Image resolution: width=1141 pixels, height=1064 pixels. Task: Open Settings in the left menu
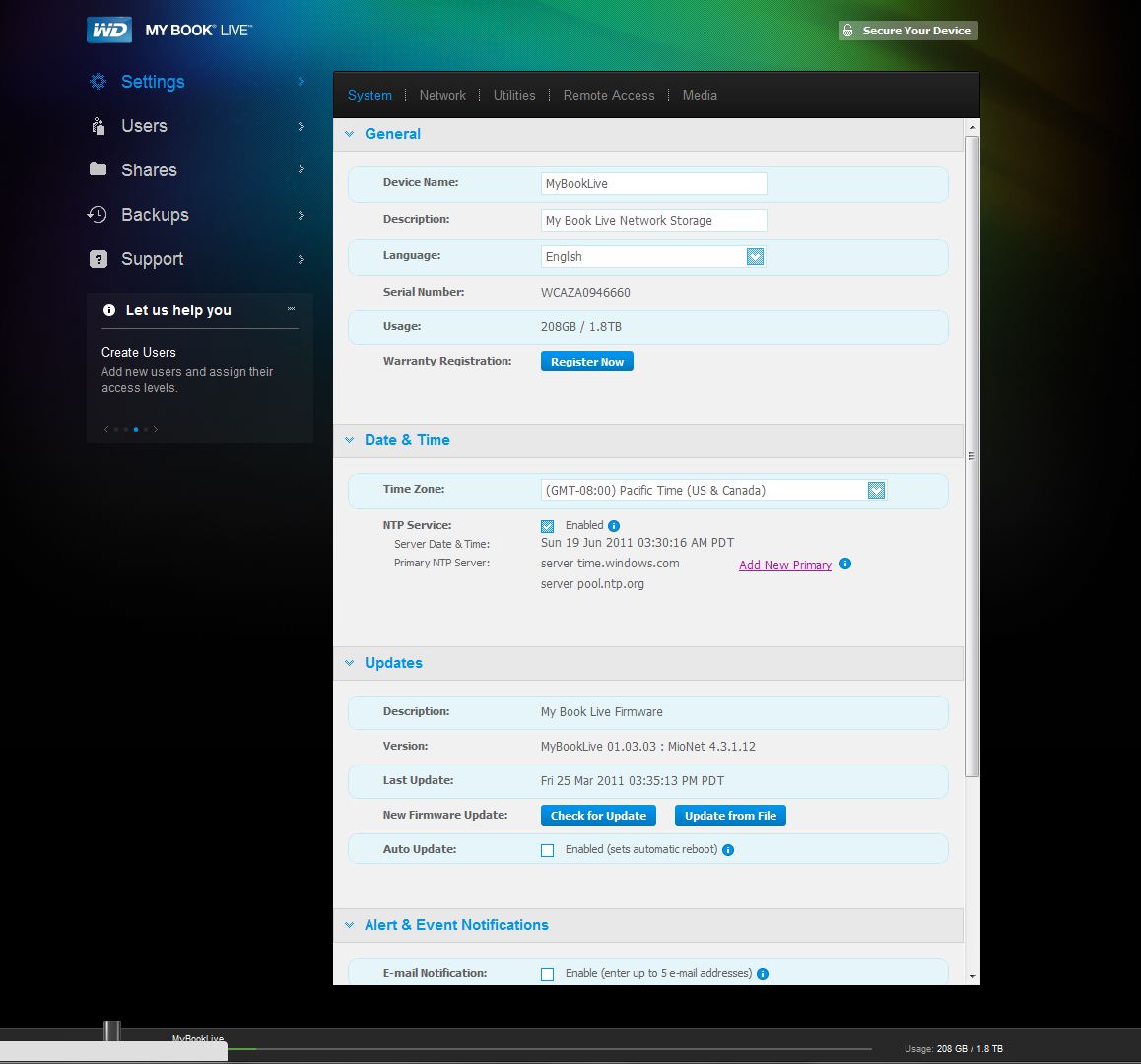(x=153, y=82)
